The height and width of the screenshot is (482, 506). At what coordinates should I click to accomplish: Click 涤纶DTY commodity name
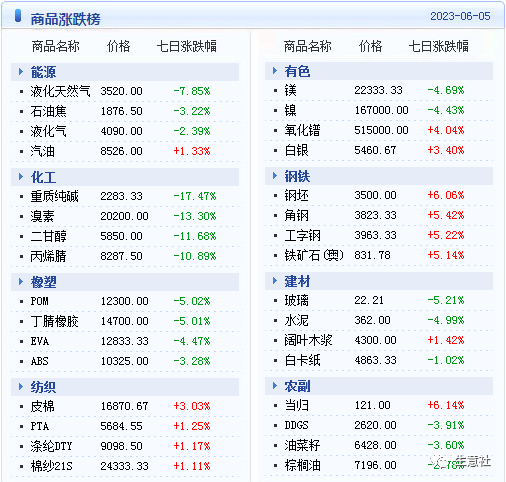(x=51, y=446)
